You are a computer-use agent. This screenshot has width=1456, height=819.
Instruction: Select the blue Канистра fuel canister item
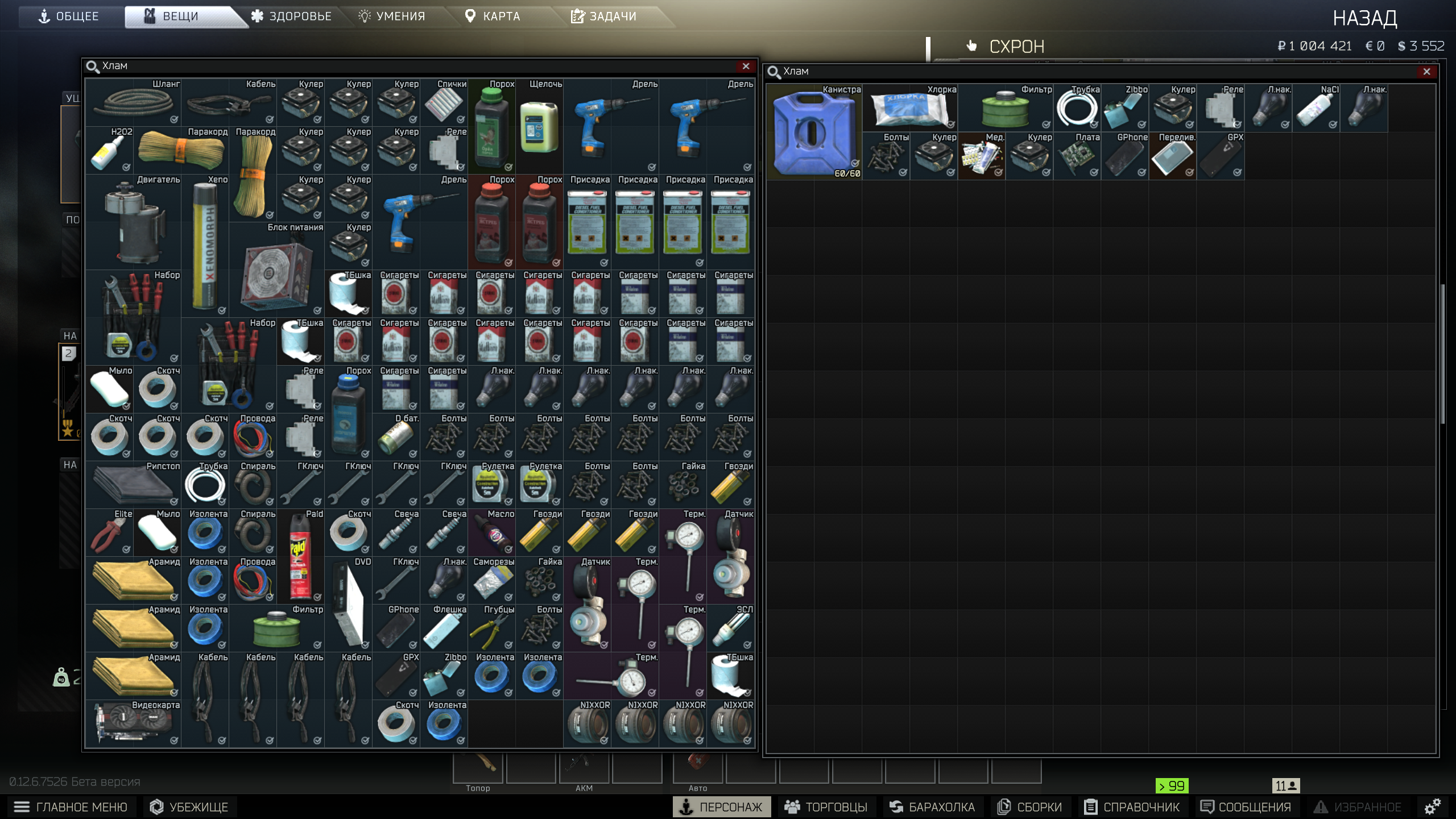pos(814,132)
